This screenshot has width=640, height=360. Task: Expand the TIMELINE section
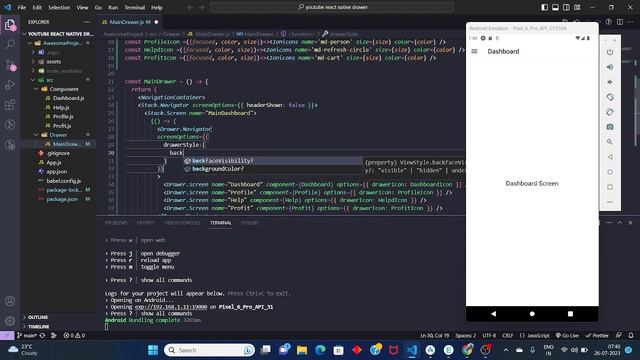pos(58,327)
